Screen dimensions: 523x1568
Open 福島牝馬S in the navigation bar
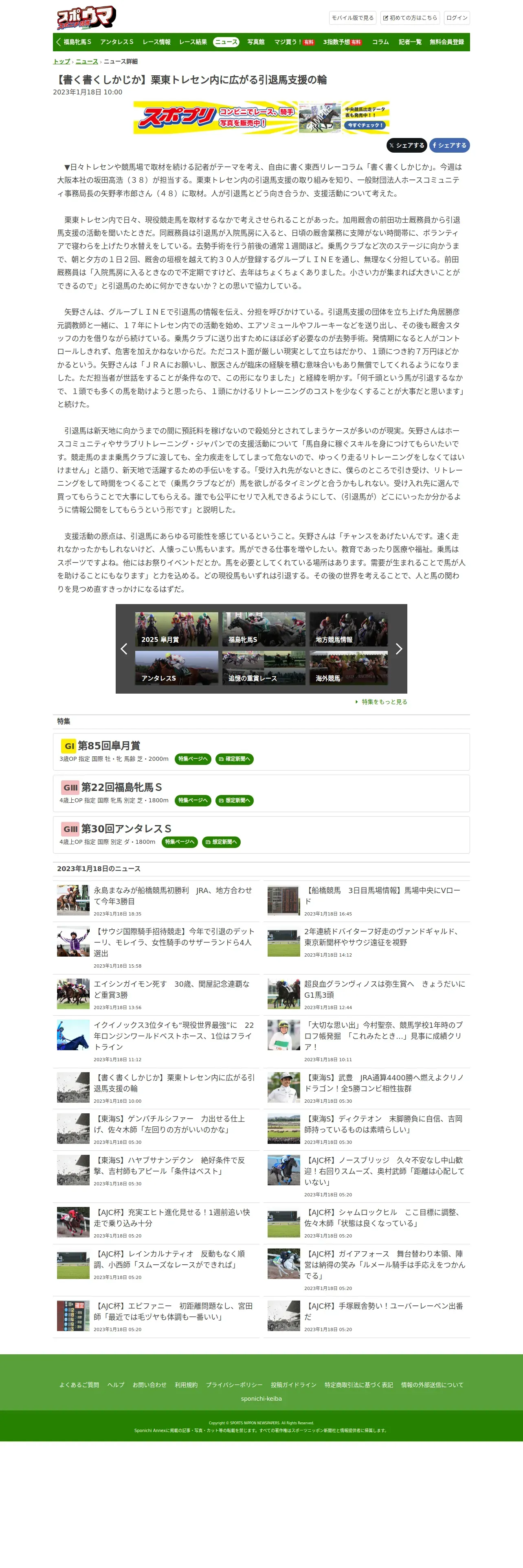point(77,42)
